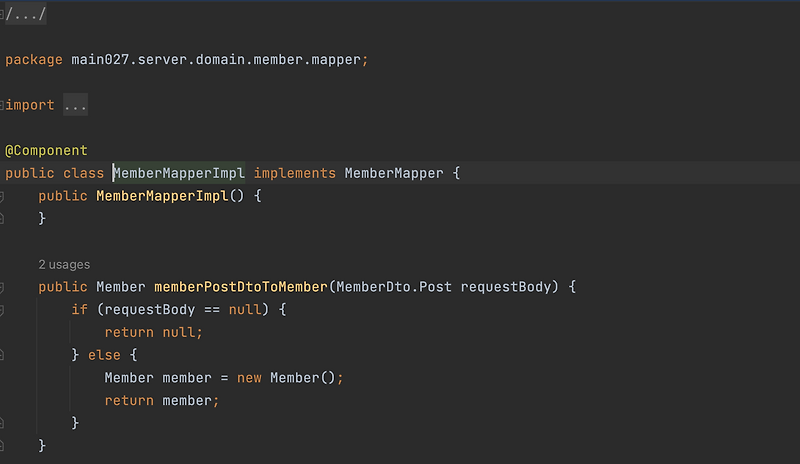
Task: Click the return member; statement
Action: [x=162, y=400]
